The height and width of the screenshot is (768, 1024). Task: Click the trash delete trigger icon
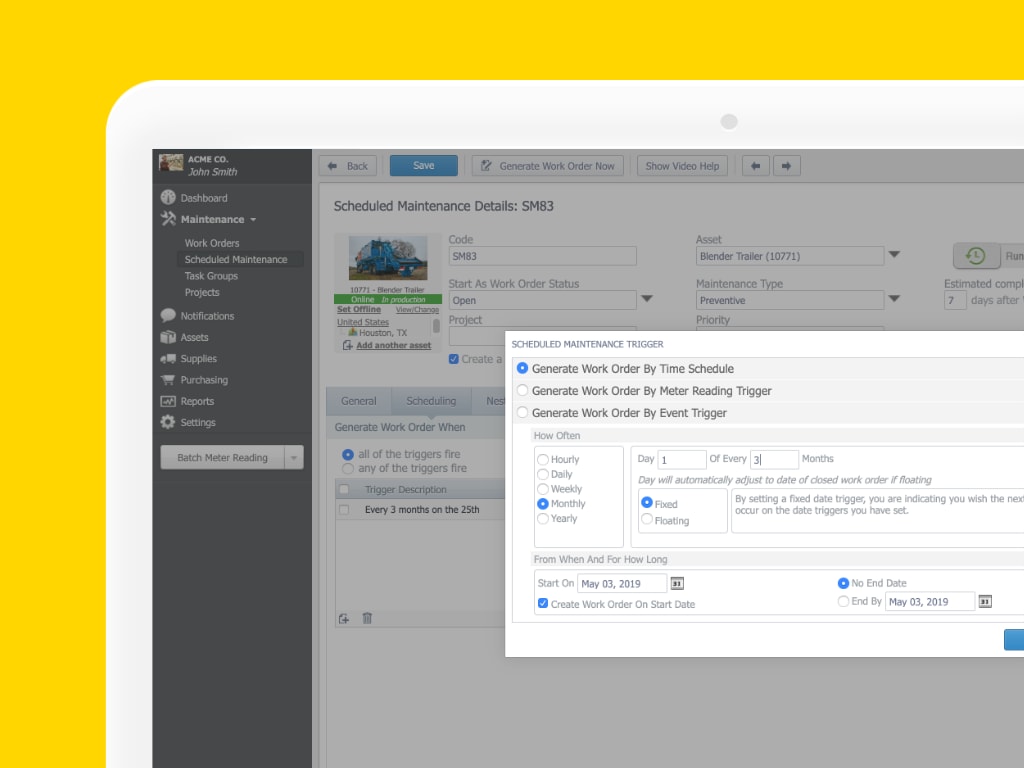[367, 618]
